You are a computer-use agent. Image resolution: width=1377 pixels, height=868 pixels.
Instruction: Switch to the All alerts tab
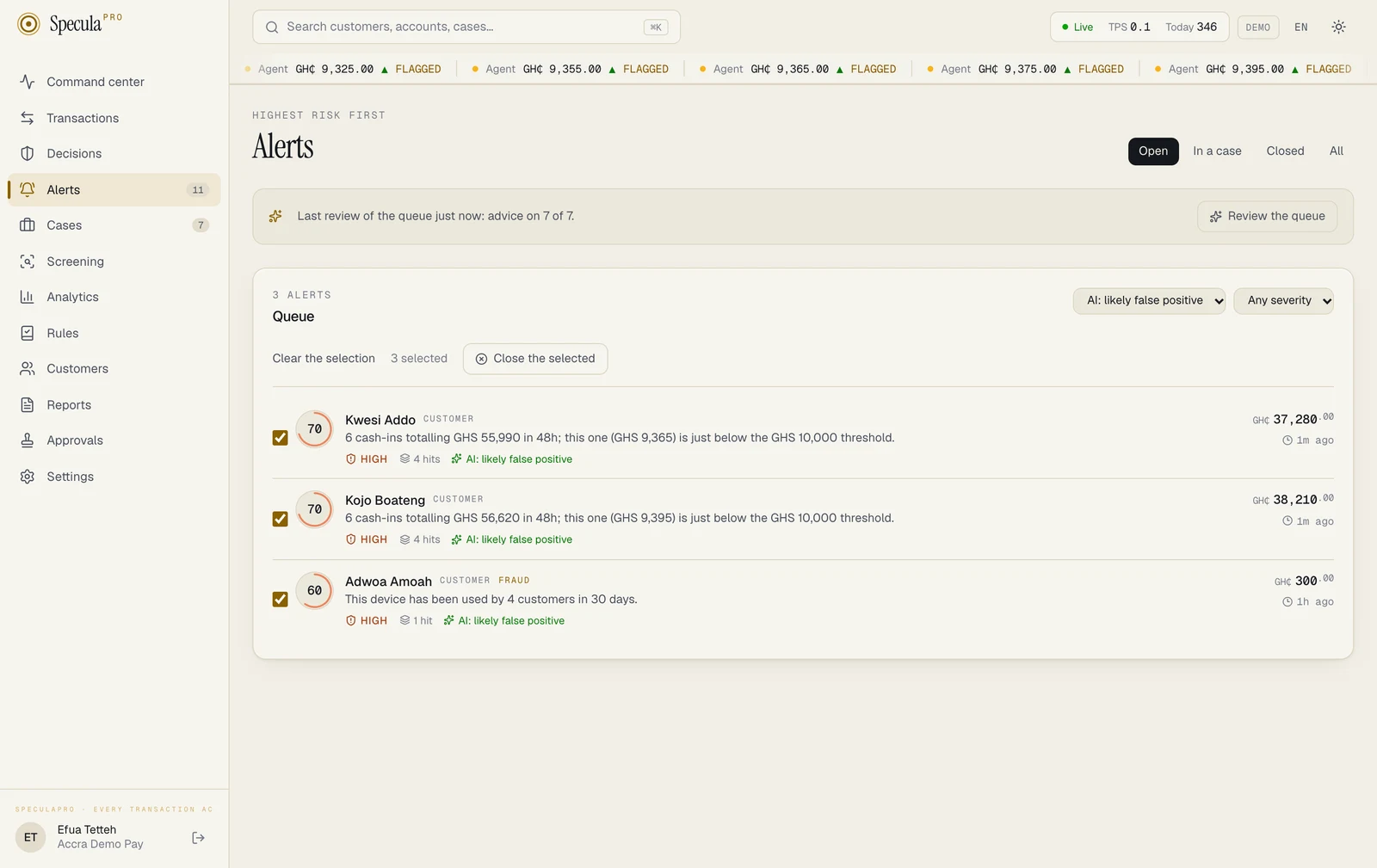[x=1336, y=151]
